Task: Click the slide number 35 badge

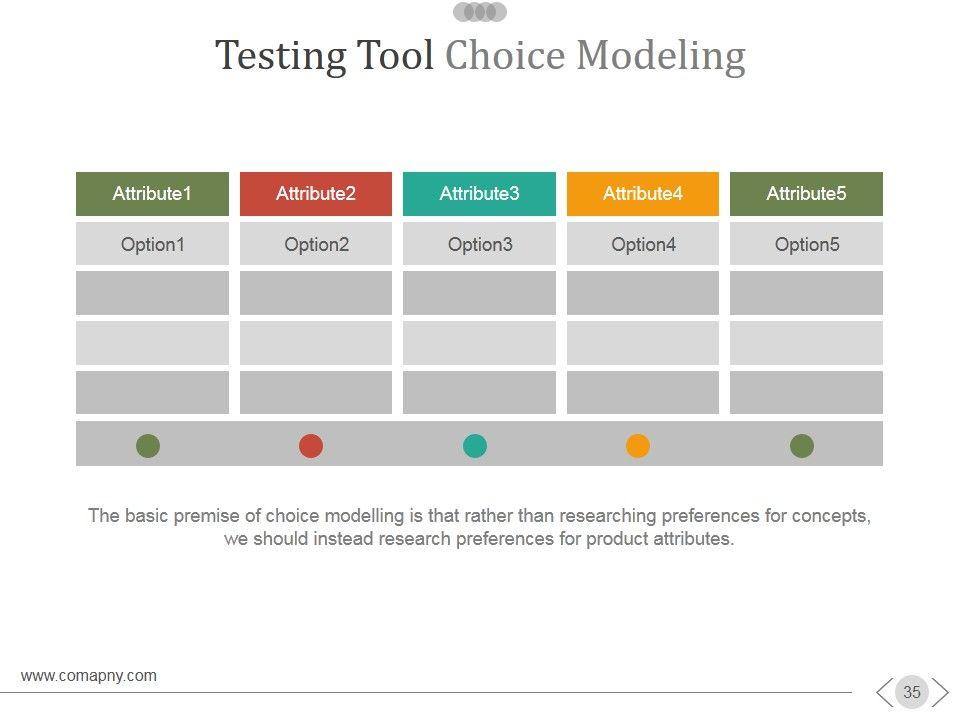Action: coord(912,692)
